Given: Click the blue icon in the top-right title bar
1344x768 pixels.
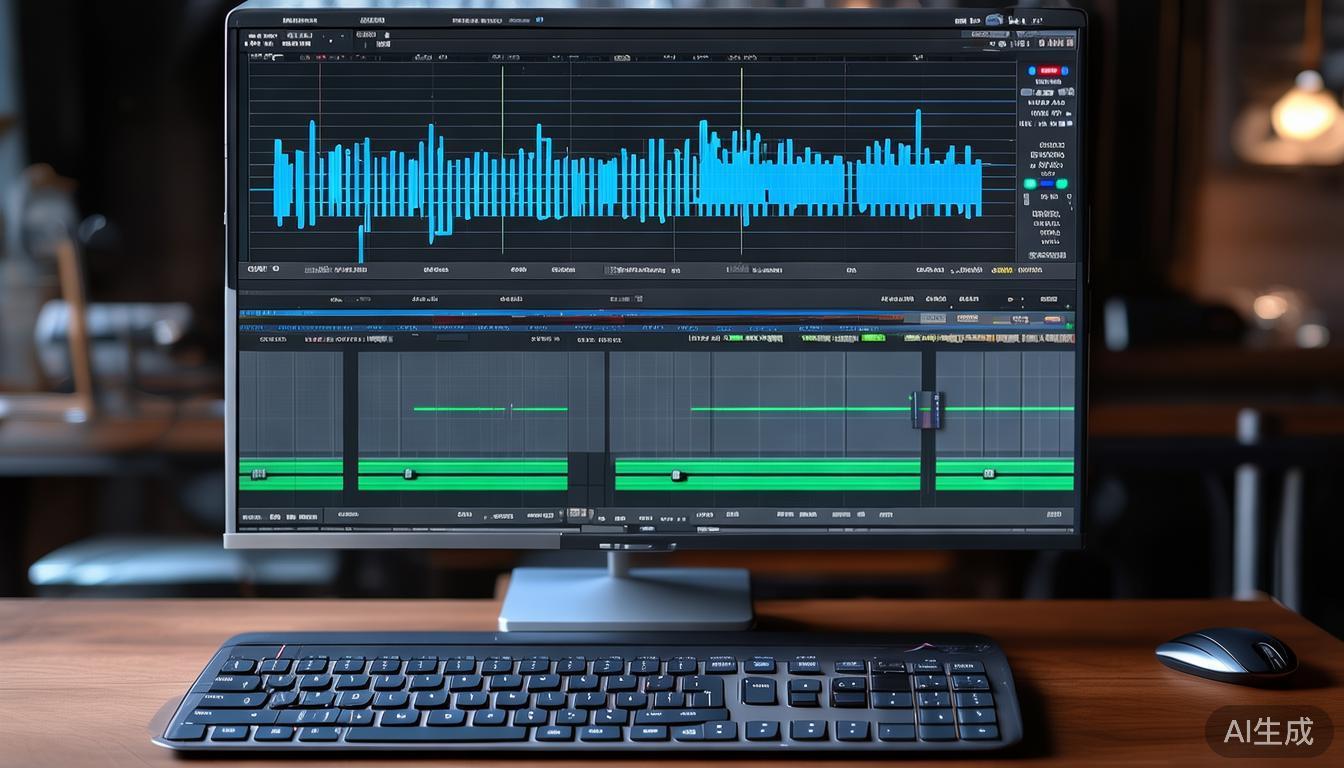Looking at the screenshot, I should (994, 19).
